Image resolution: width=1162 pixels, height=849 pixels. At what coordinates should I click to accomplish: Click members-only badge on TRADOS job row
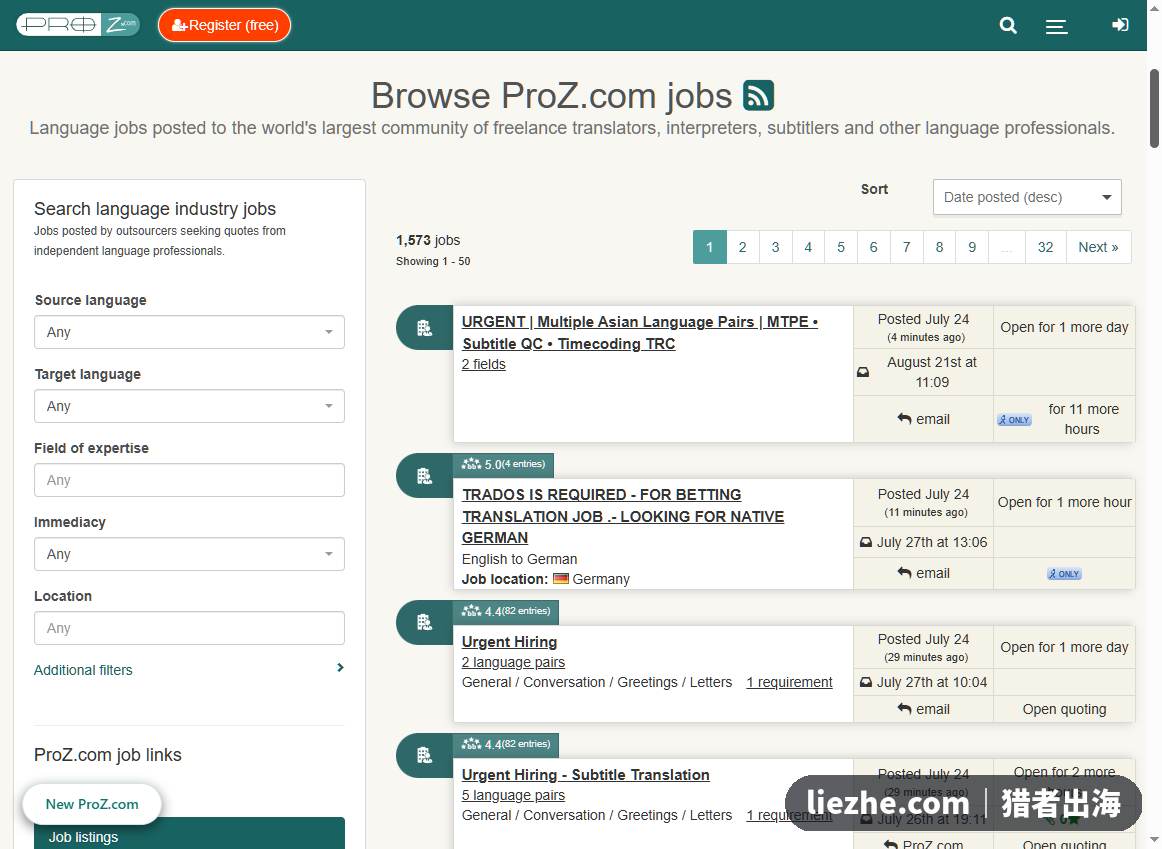click(x=1064, y=573)
